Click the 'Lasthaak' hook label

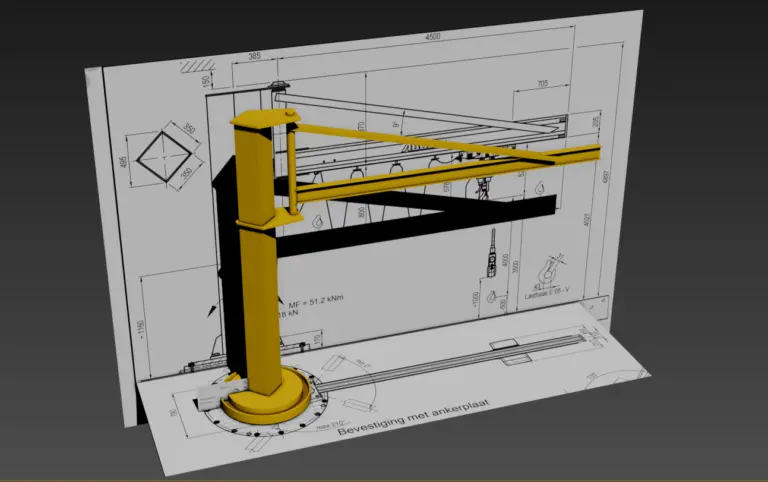pyautogui.click(x=547, y=293)
